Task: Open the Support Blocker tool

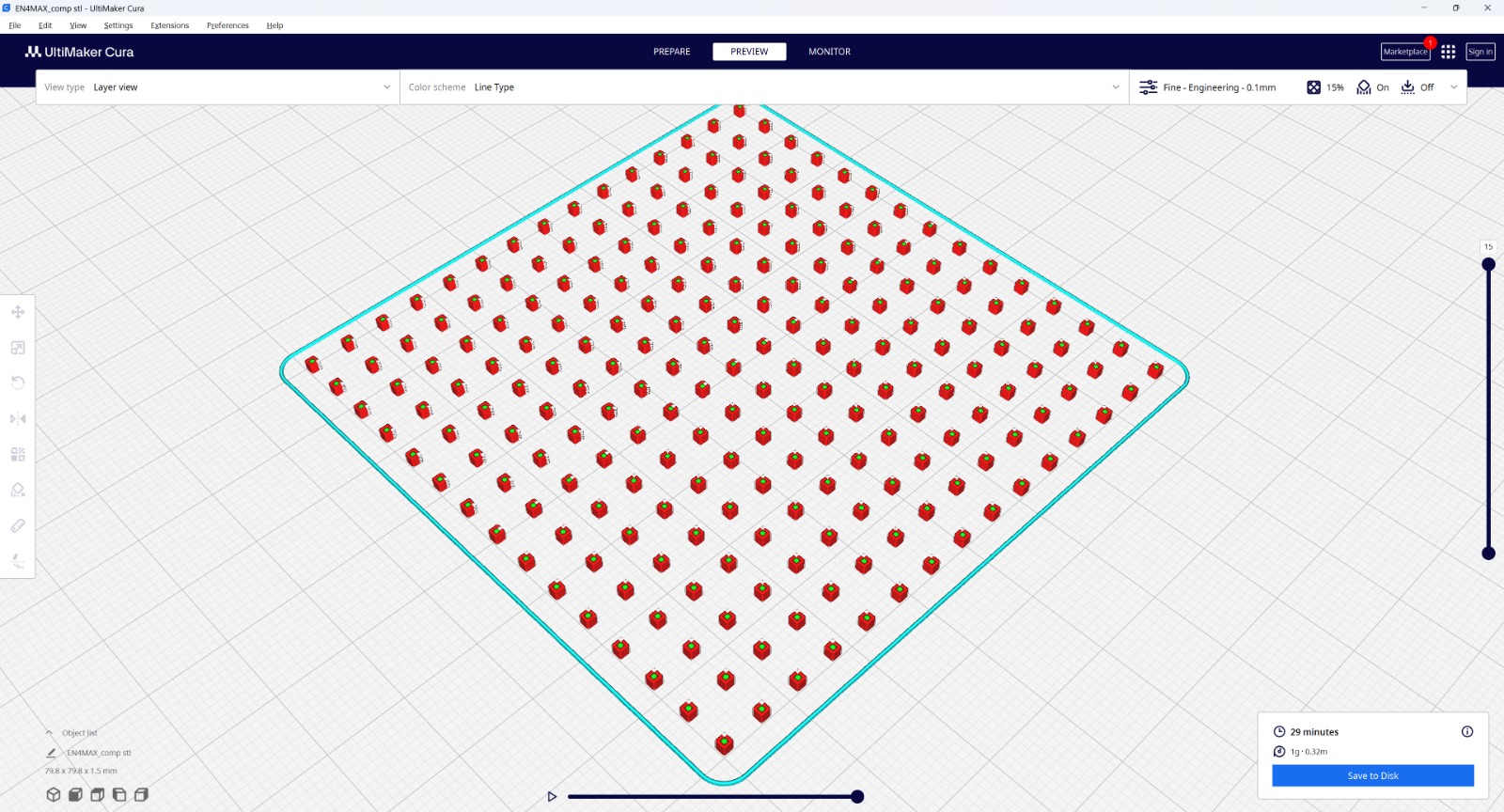Action: point(18,490)
